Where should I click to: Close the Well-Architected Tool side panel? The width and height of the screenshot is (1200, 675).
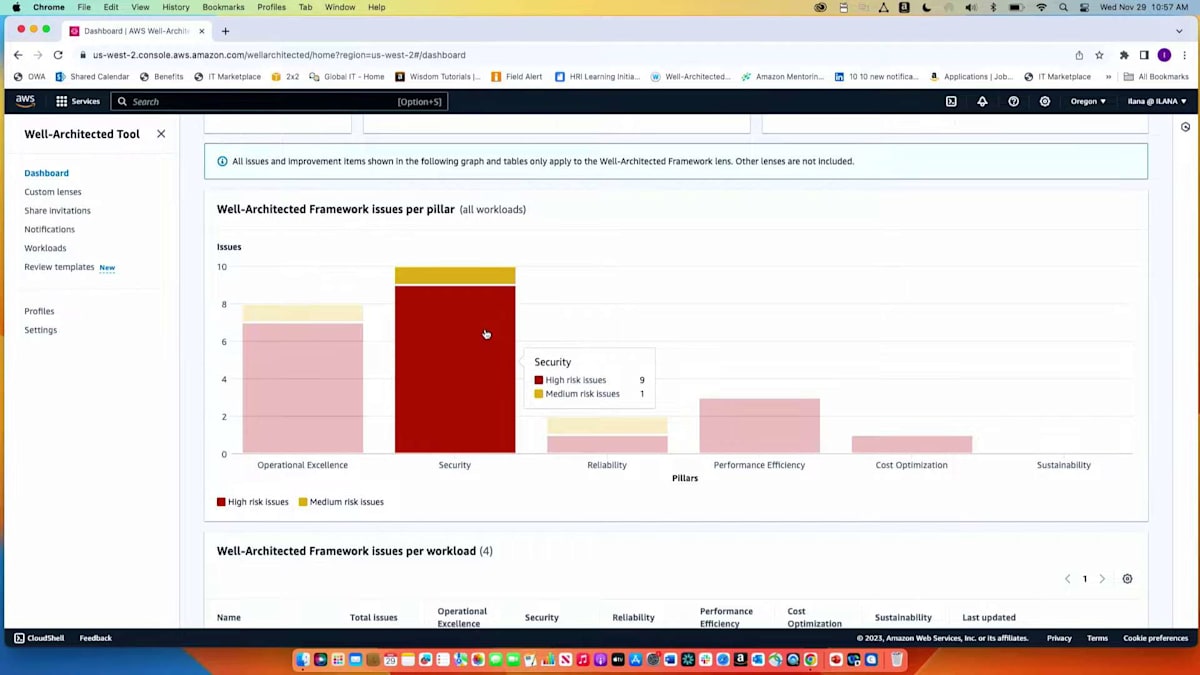161,134
